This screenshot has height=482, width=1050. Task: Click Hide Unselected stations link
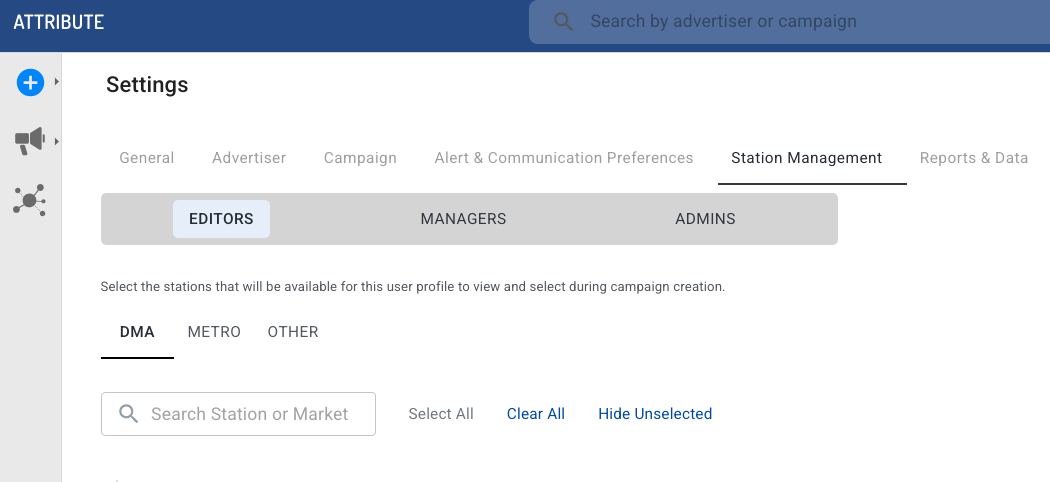(655, 414)
